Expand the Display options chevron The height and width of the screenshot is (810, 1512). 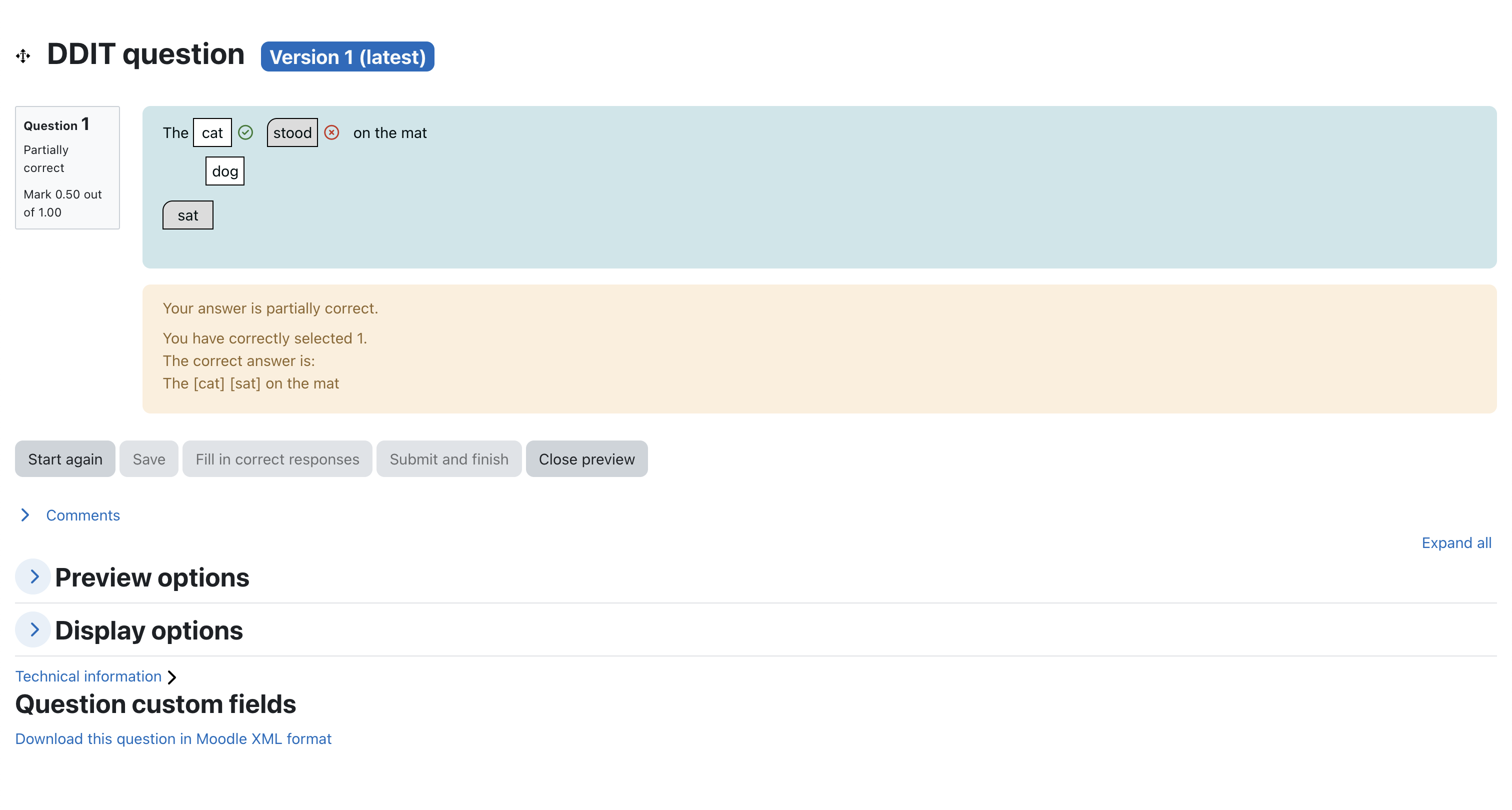[33, 629]
